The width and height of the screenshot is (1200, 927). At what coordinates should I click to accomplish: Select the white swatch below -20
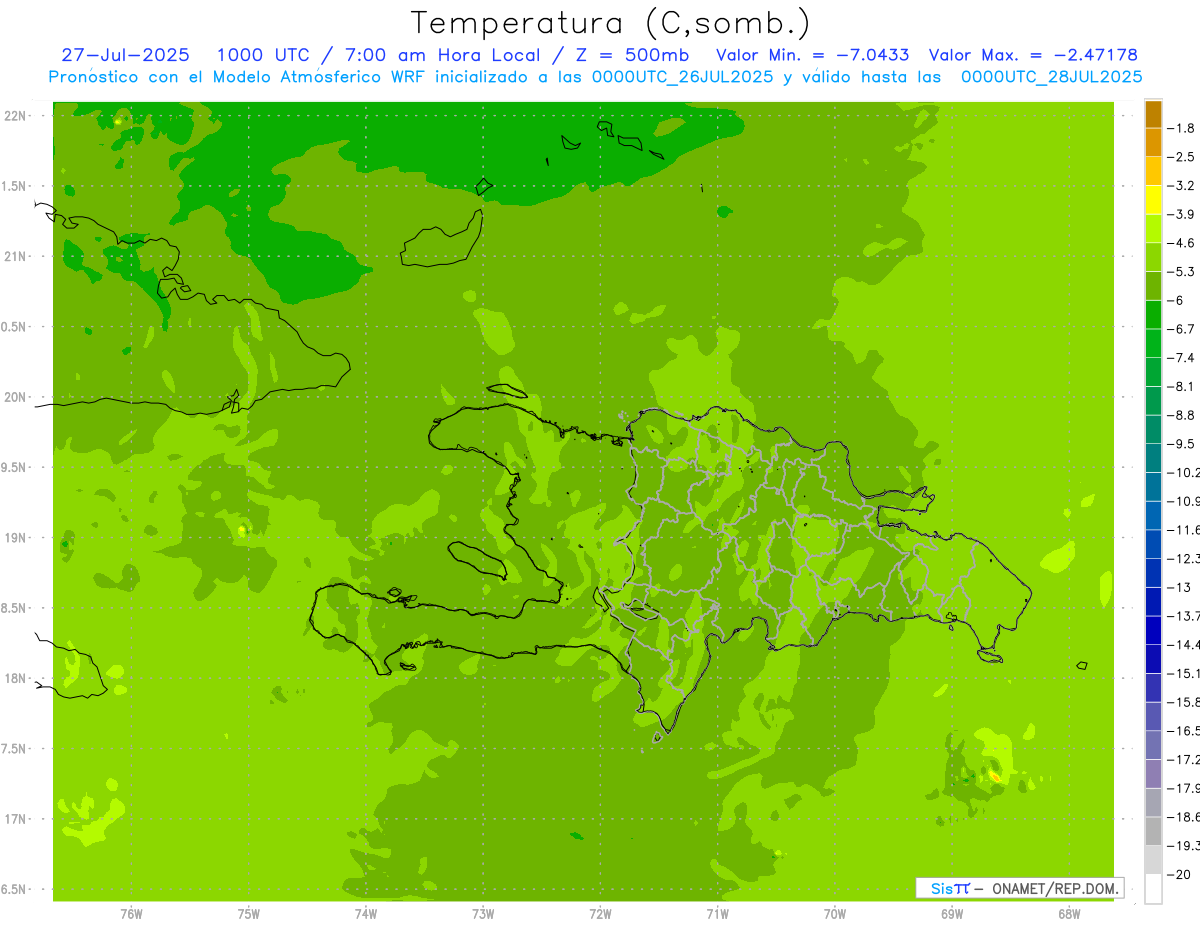(1153, 888)
